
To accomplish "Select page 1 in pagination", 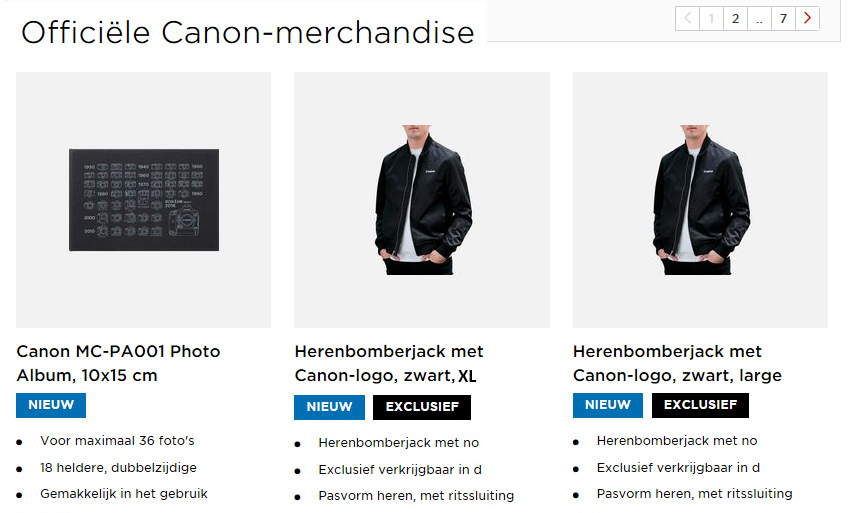I will [711, 18].
